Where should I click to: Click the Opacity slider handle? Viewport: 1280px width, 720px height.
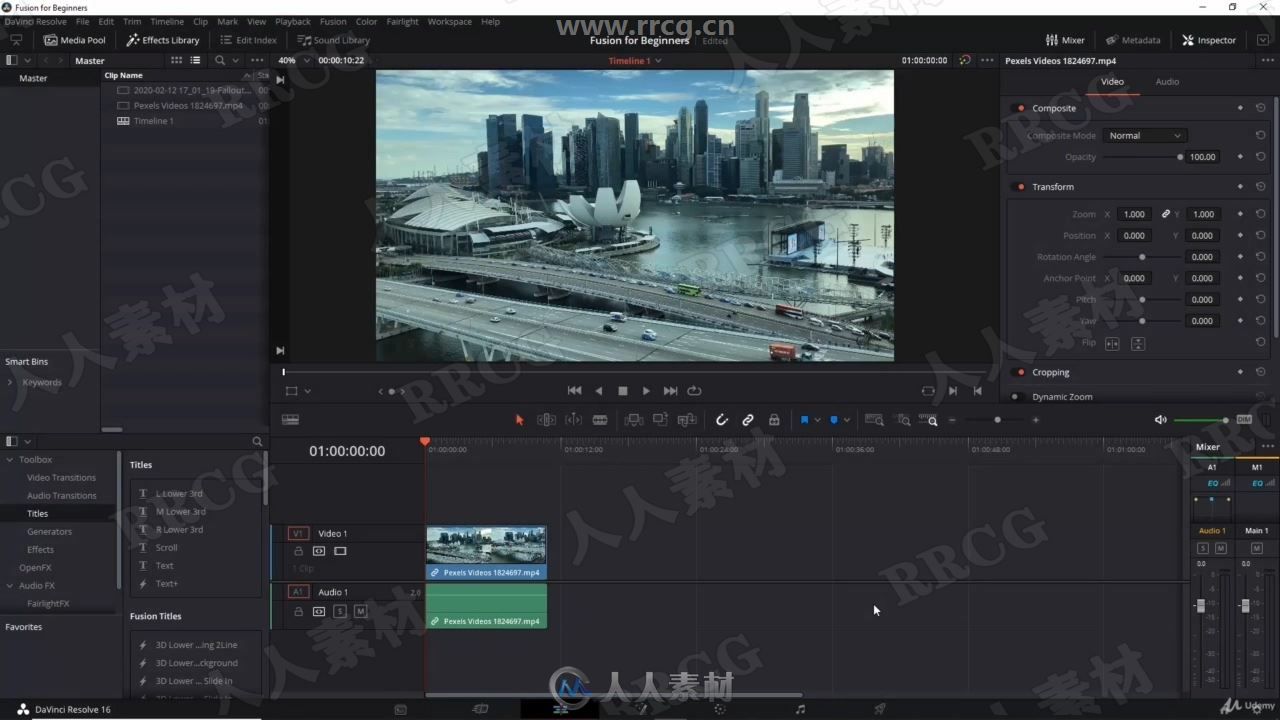(x=1180, y=157)
